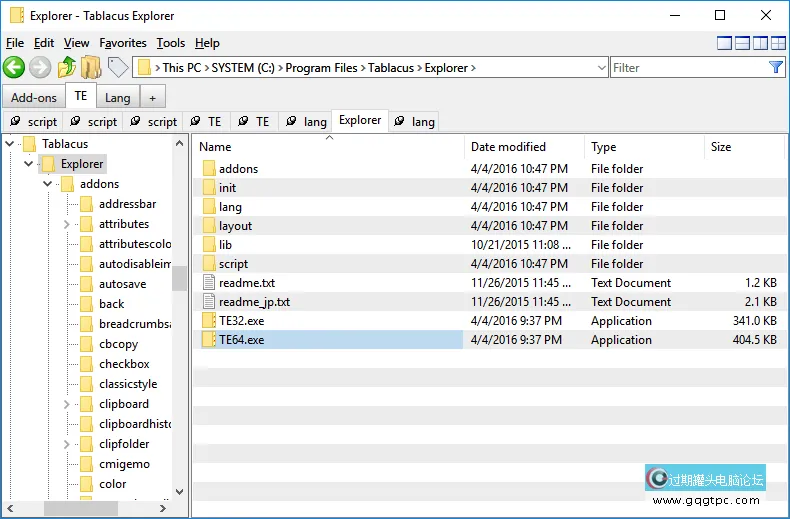Screen dimensions: 790x519
Task: Open the address bar dropdown arrow
Action: 601,68
